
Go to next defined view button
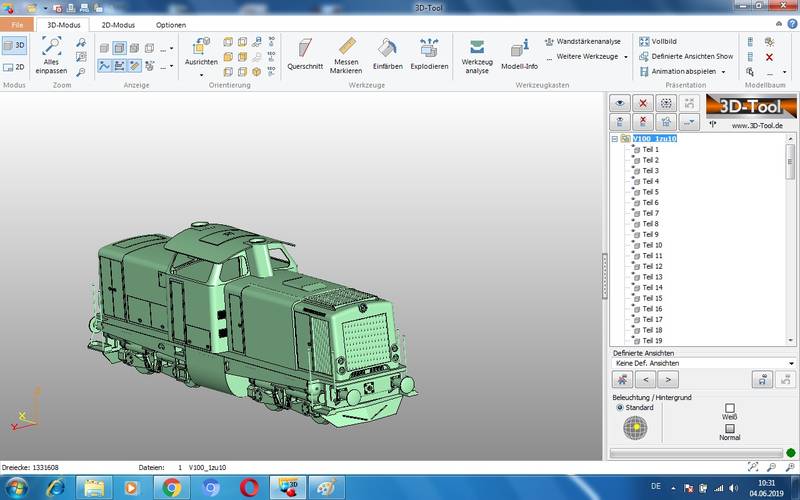coord(668,380)
